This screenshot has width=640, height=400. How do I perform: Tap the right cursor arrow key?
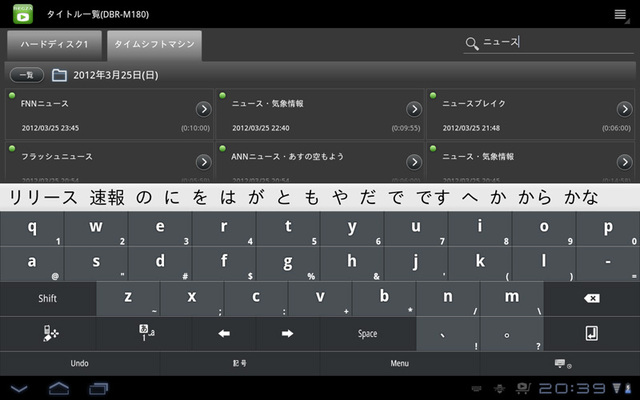pos(288,333)
